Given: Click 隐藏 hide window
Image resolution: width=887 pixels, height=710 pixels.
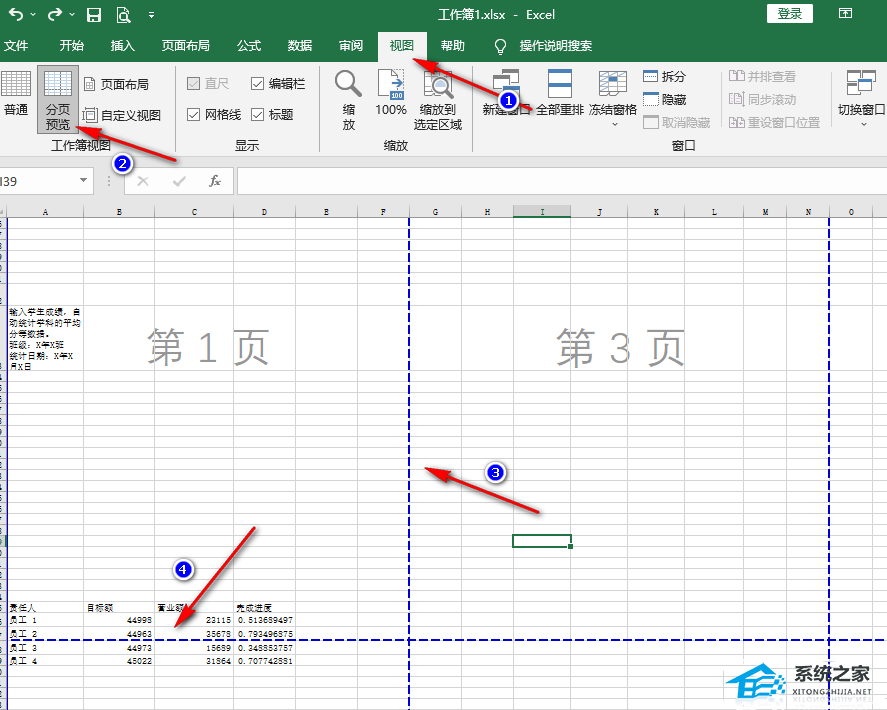Looking at the screenshot, I should [x=665, y=100].
